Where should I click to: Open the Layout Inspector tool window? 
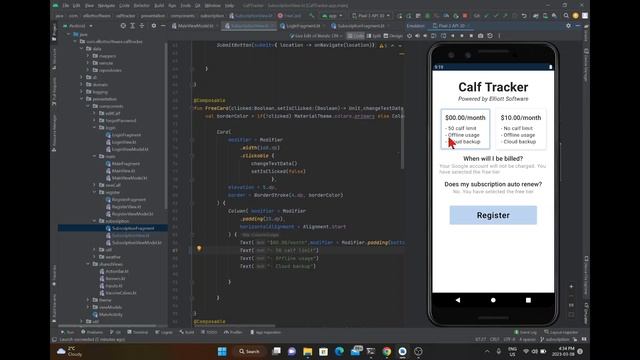(x=561, y=332)
